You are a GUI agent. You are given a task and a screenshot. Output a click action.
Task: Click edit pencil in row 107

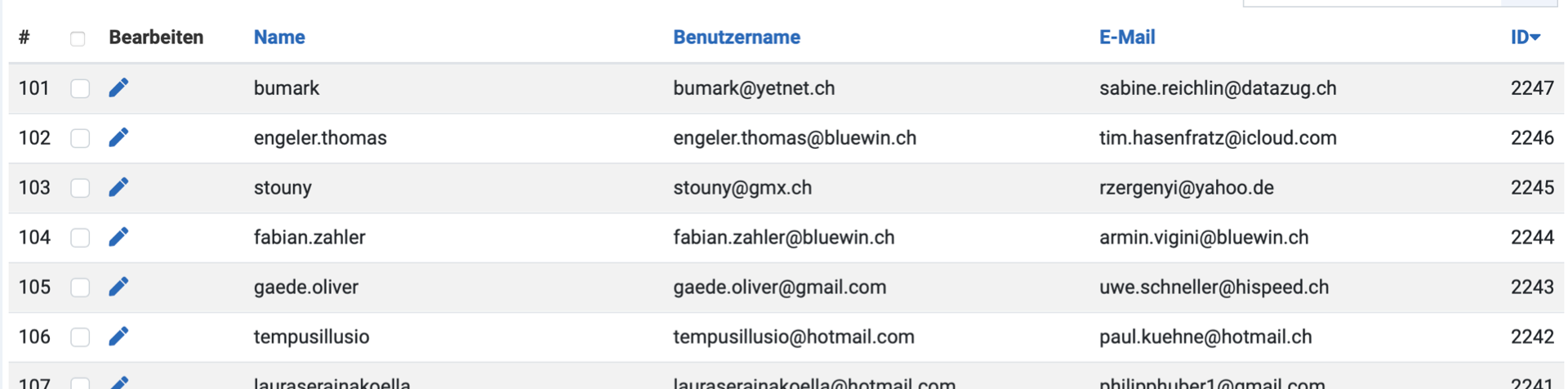(x=118, y=382)
